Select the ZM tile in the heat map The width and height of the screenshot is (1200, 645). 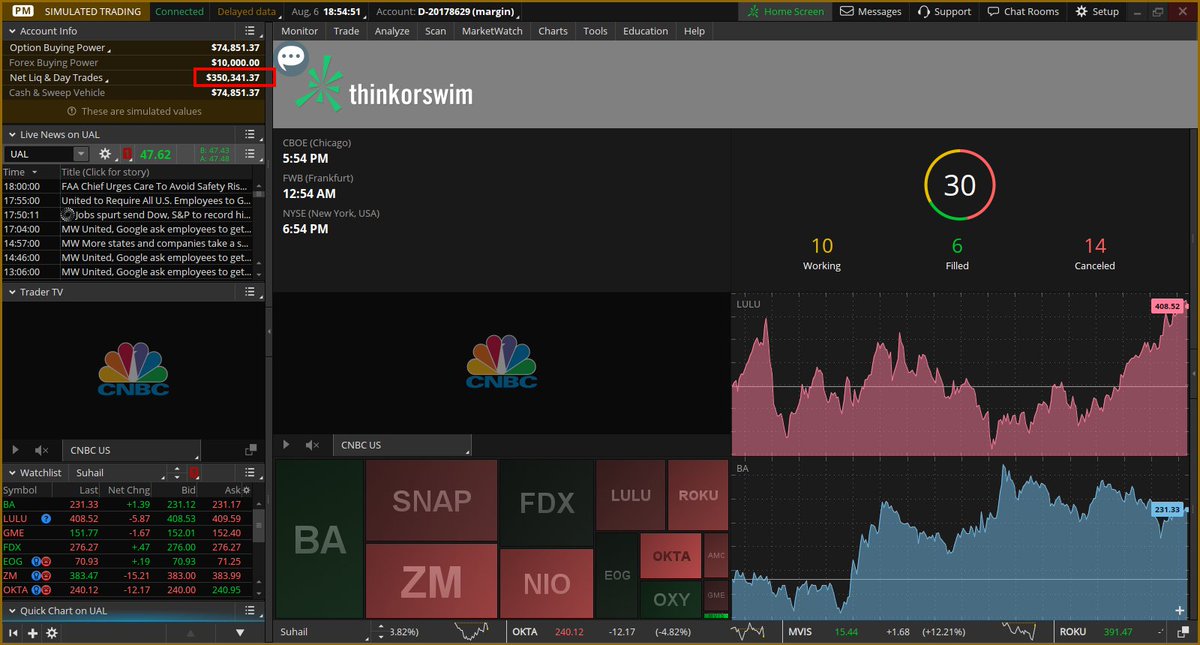[x=431, y=581]
